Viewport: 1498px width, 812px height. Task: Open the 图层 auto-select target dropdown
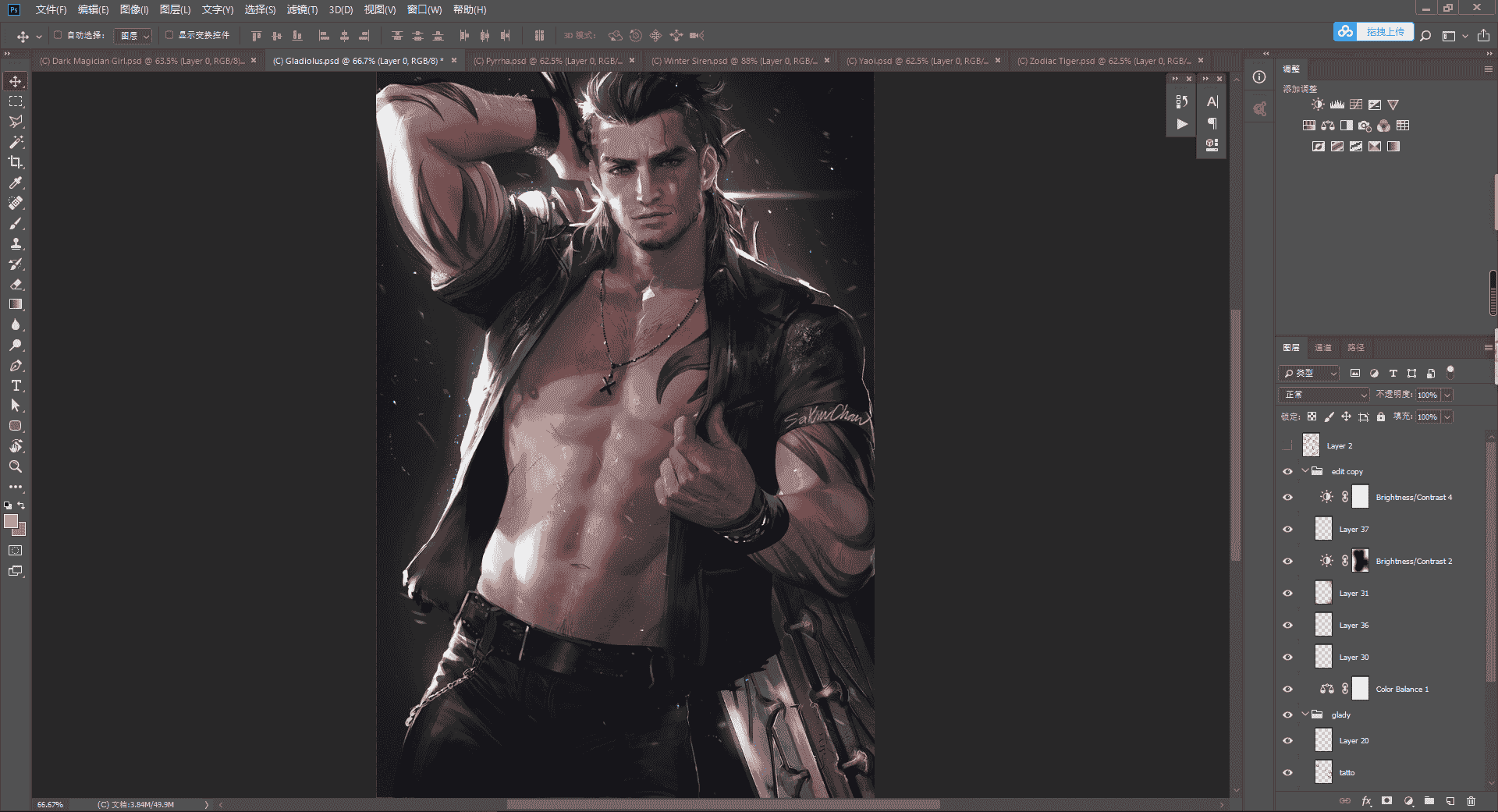click(133, 36)
